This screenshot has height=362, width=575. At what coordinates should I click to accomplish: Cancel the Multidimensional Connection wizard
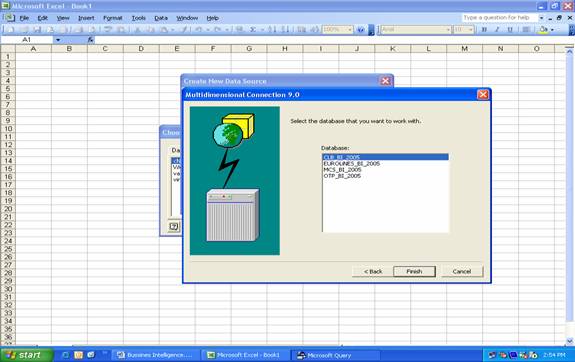(462, 271)
